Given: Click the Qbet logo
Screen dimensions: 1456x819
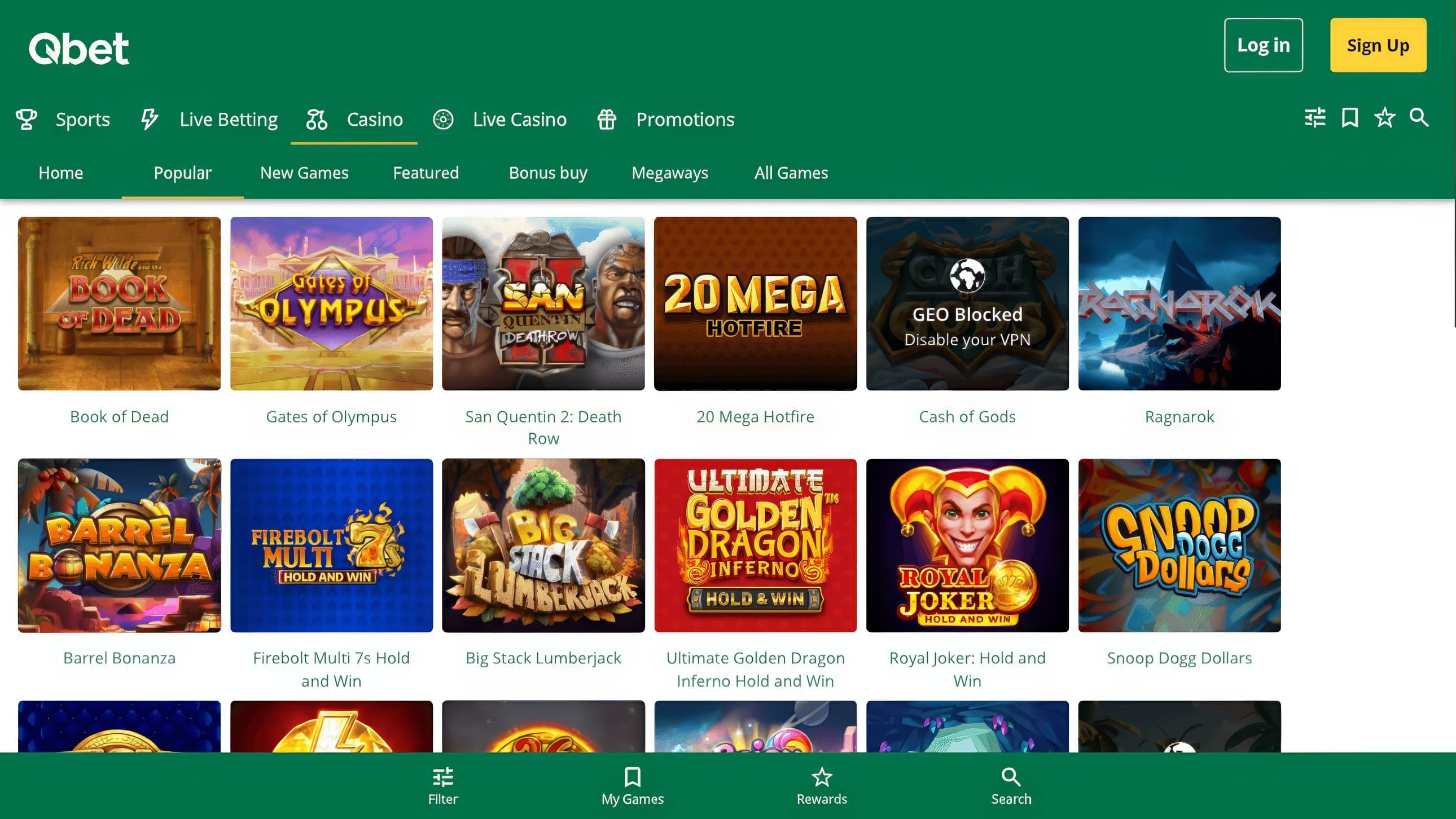Looking at the screenshot, I should point(79,49).
